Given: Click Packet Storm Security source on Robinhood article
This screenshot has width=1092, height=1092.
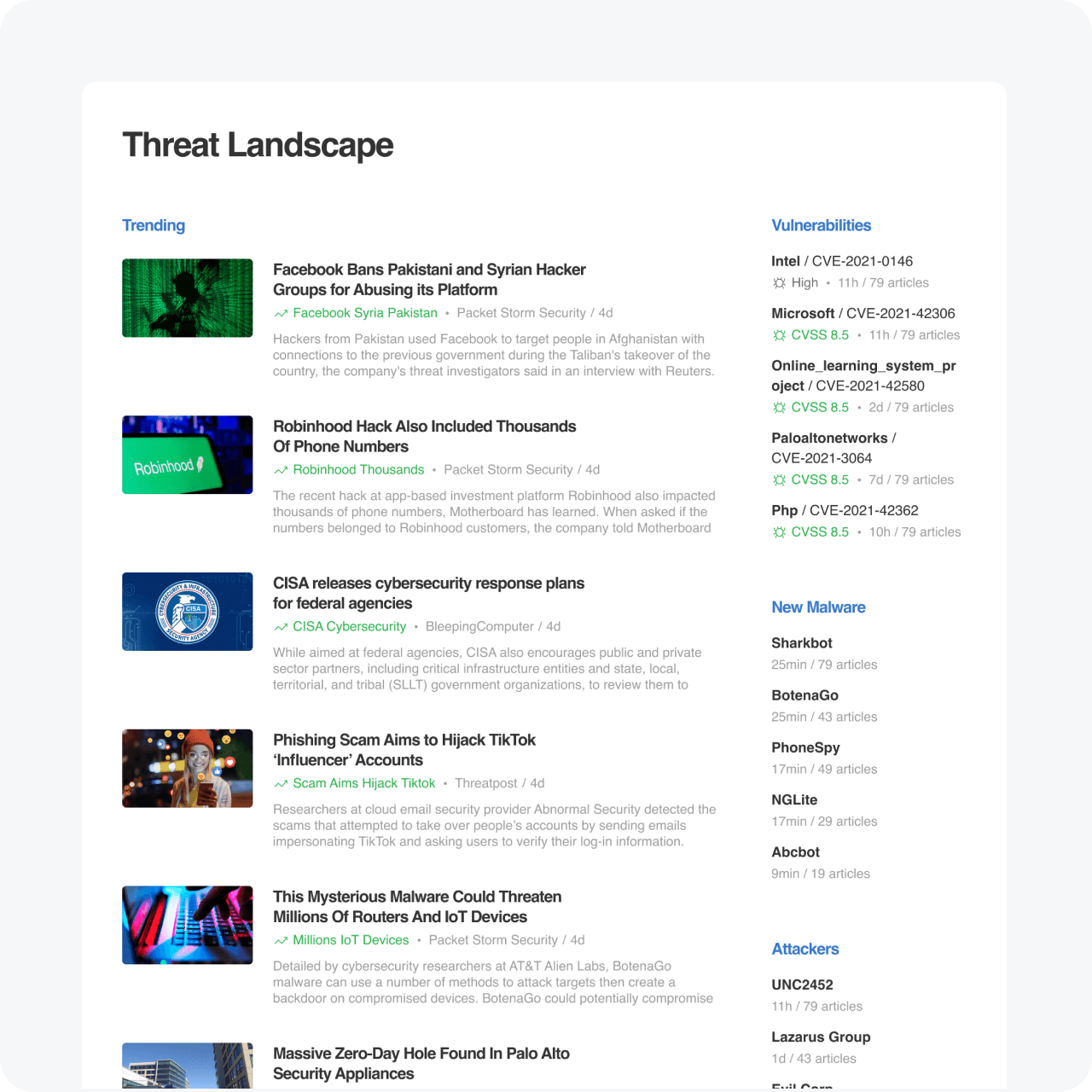Looking at the screenshot, I should click(508, 470).
